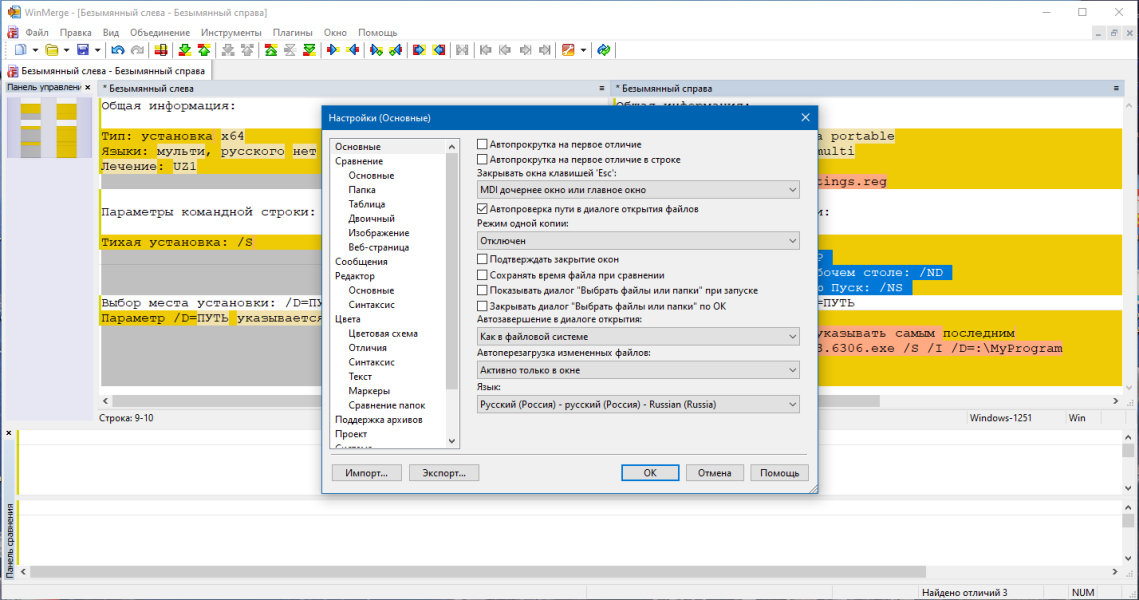Click the Помощь button in settings dialog
The image size is (1139, 600).
[779, 473]
